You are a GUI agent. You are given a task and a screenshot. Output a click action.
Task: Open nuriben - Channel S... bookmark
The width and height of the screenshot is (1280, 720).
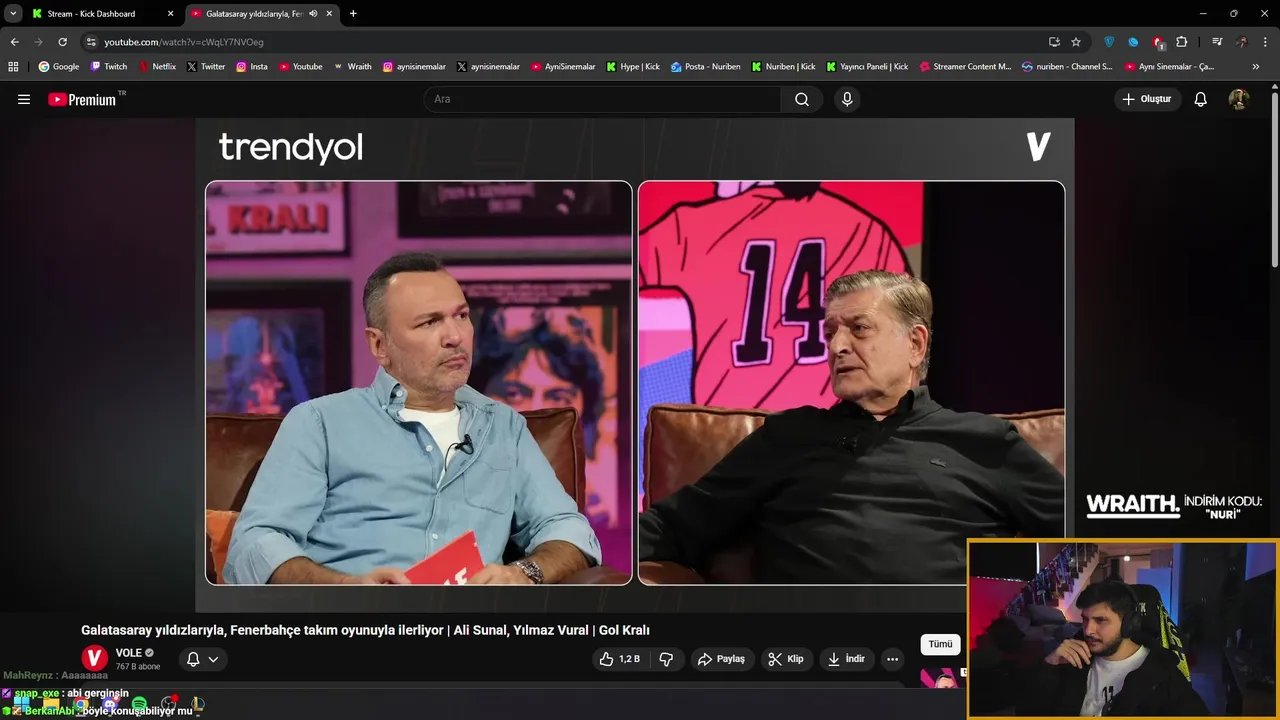click(x=1067, y=67)
